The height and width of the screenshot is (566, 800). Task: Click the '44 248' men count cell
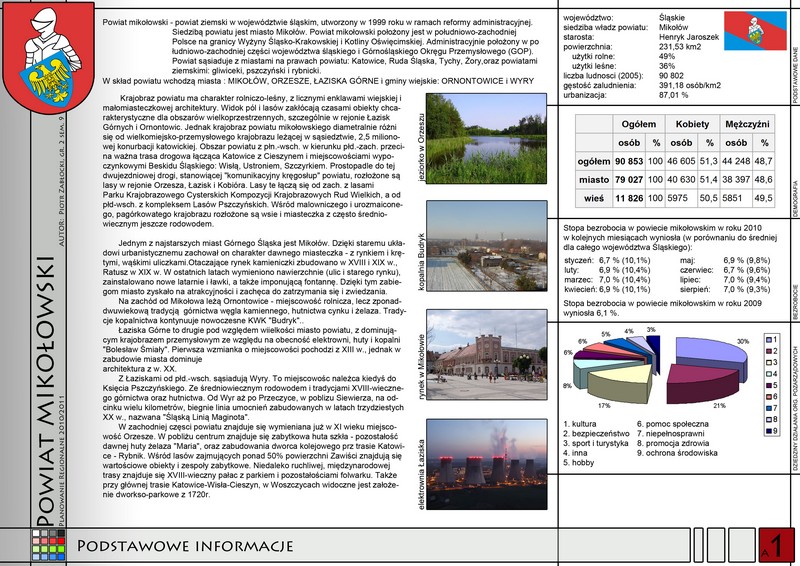(736, 161)
